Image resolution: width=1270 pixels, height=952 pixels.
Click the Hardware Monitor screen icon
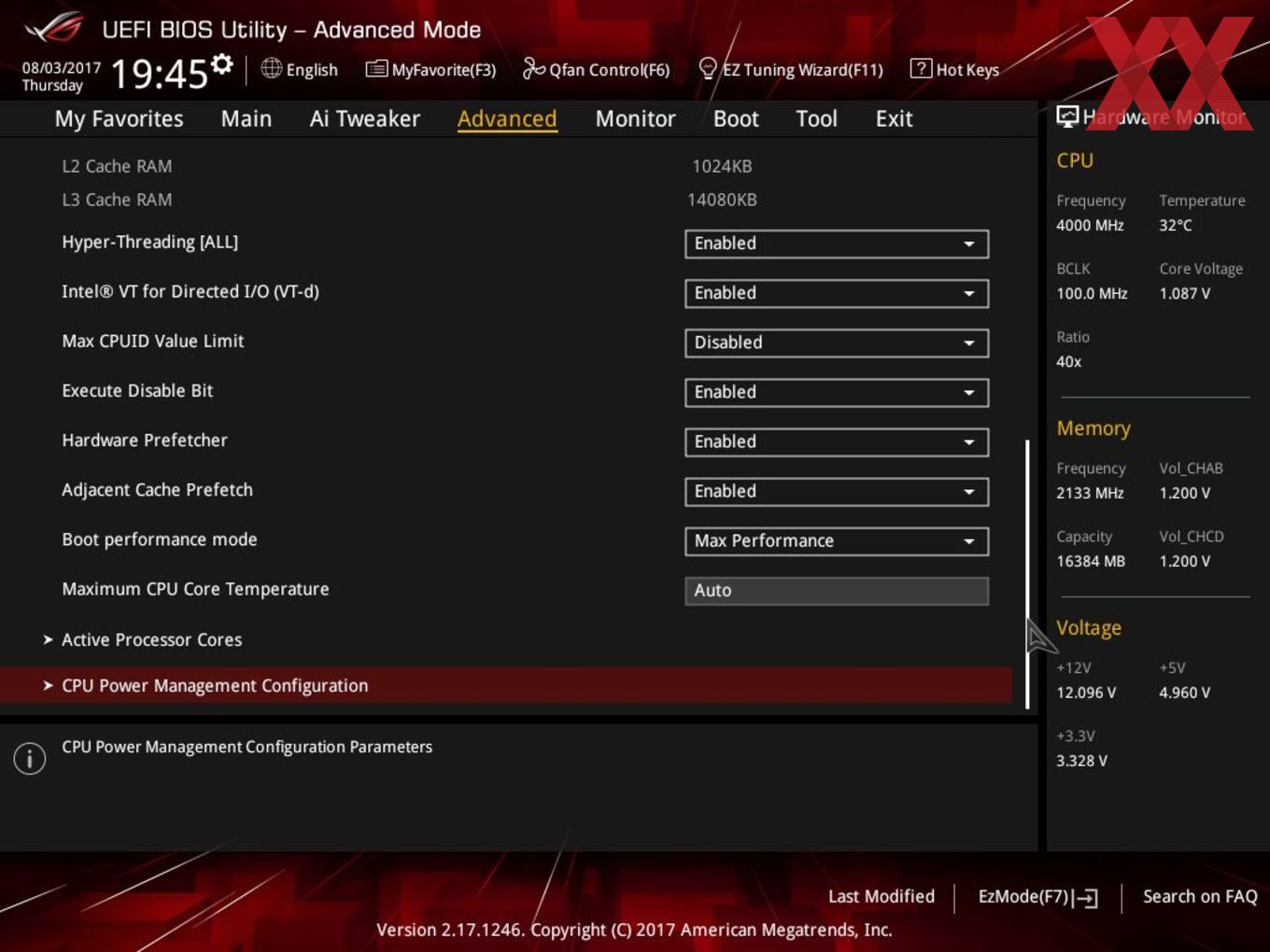click(1067, 116)
